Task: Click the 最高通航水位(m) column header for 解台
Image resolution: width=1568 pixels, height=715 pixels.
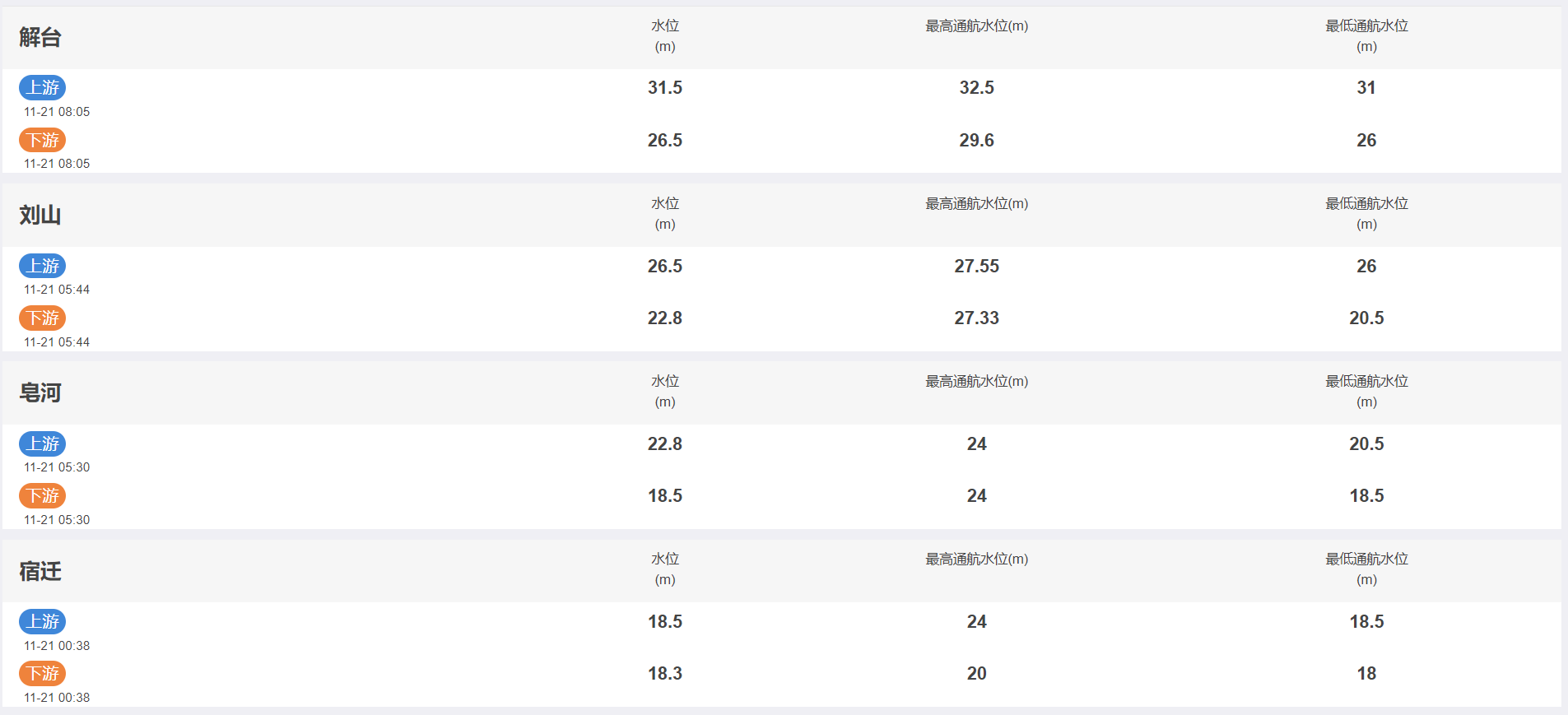Action: (x=977, y=26)
